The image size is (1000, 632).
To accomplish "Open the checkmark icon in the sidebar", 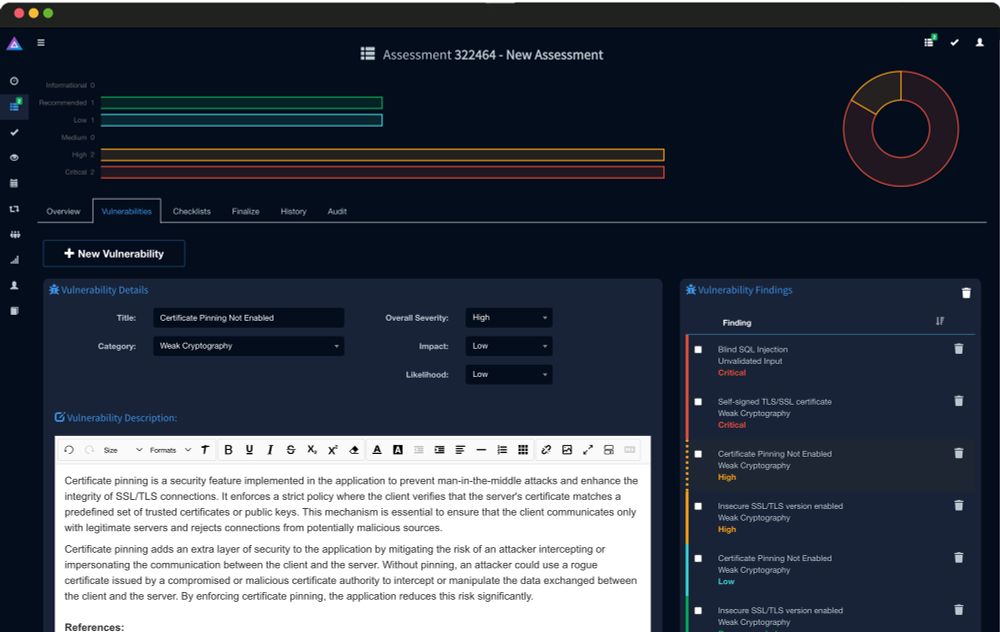I will 14,132.
